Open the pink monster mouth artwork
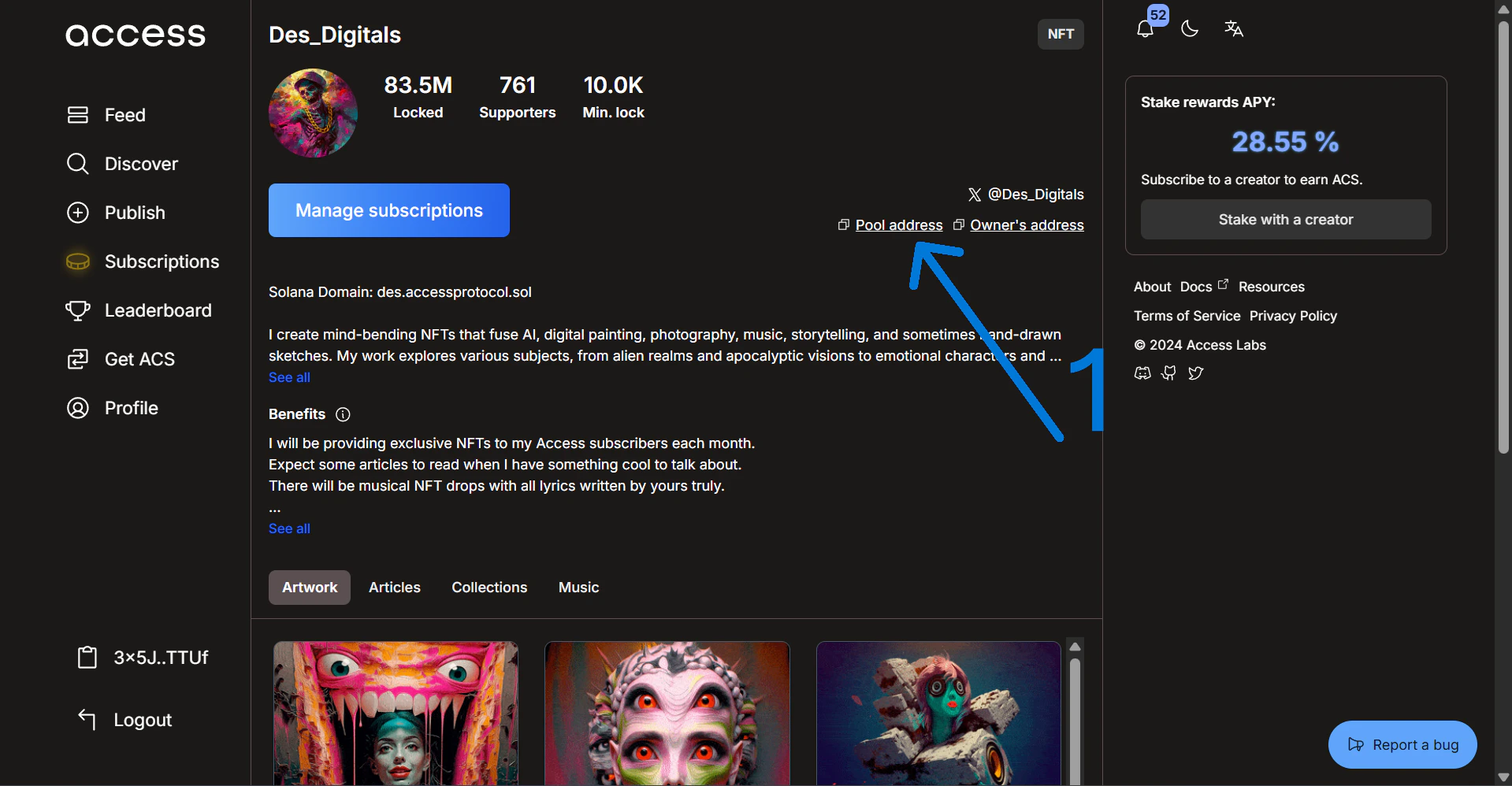This screenshot has height=786, width=1512. click(x=396, y=713)
